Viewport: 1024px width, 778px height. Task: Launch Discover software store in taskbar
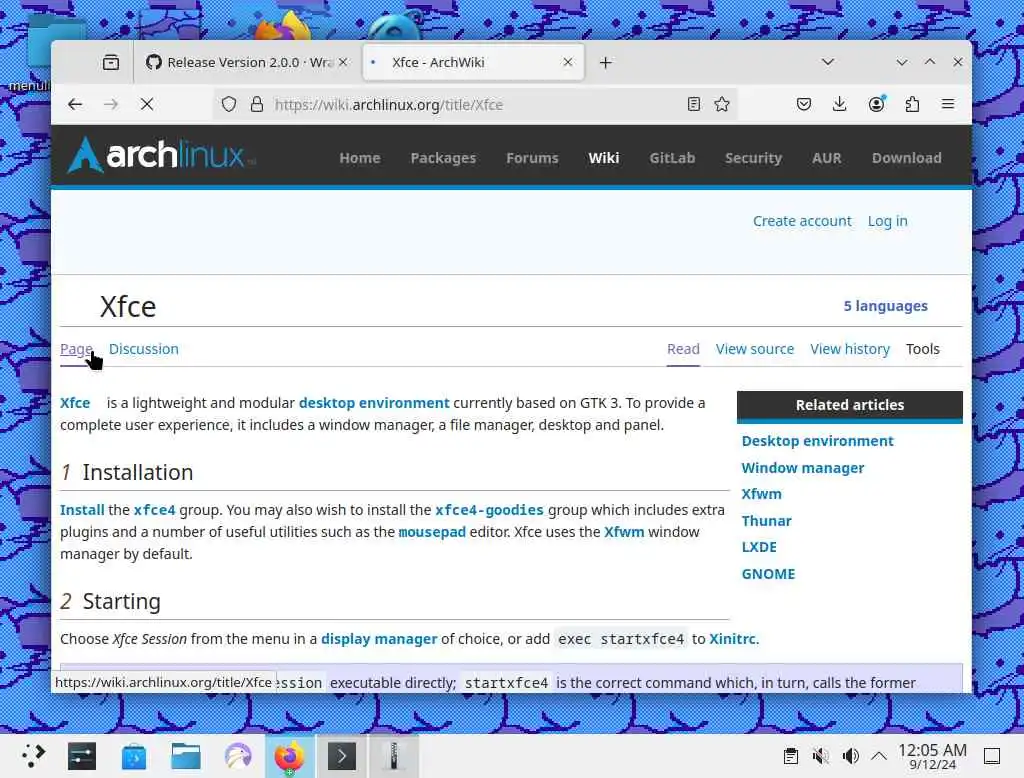pyautogui.click(x=134, y=756)
